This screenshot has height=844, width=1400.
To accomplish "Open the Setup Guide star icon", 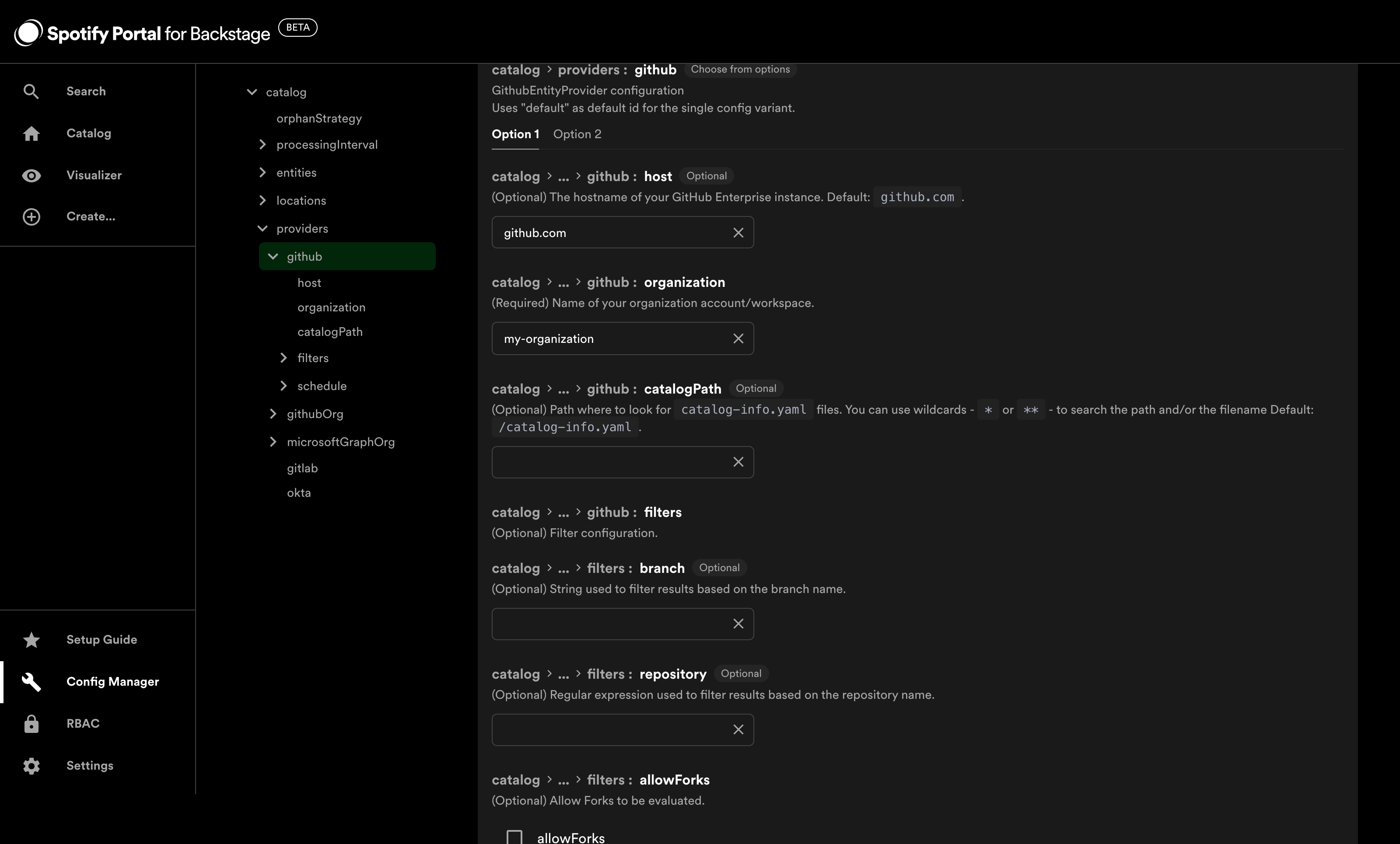I will coord(31,640).
